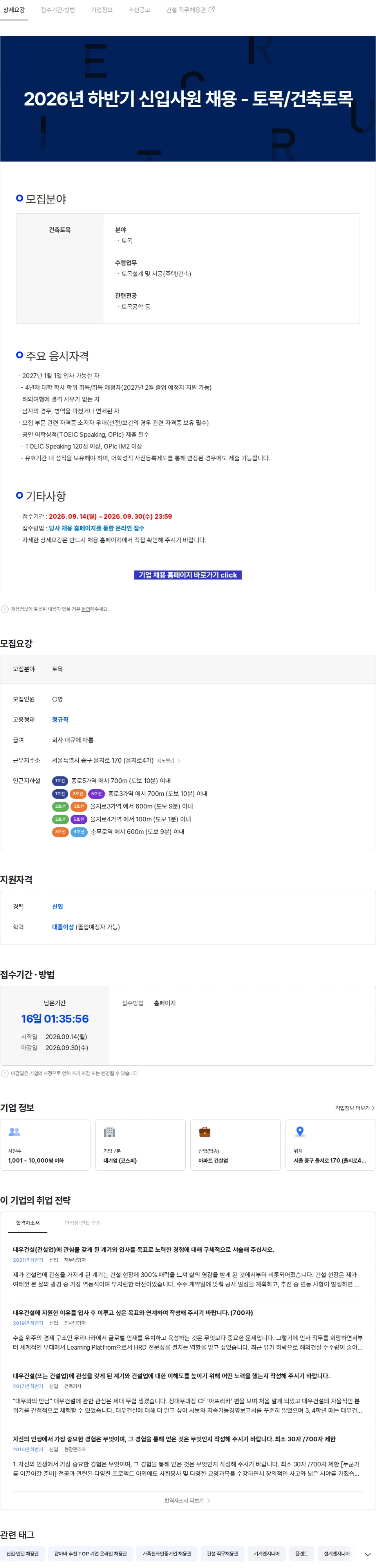Switch to the 기업정보 tab
Viewport: 376px width, 1568px height.
click(101, 10)
